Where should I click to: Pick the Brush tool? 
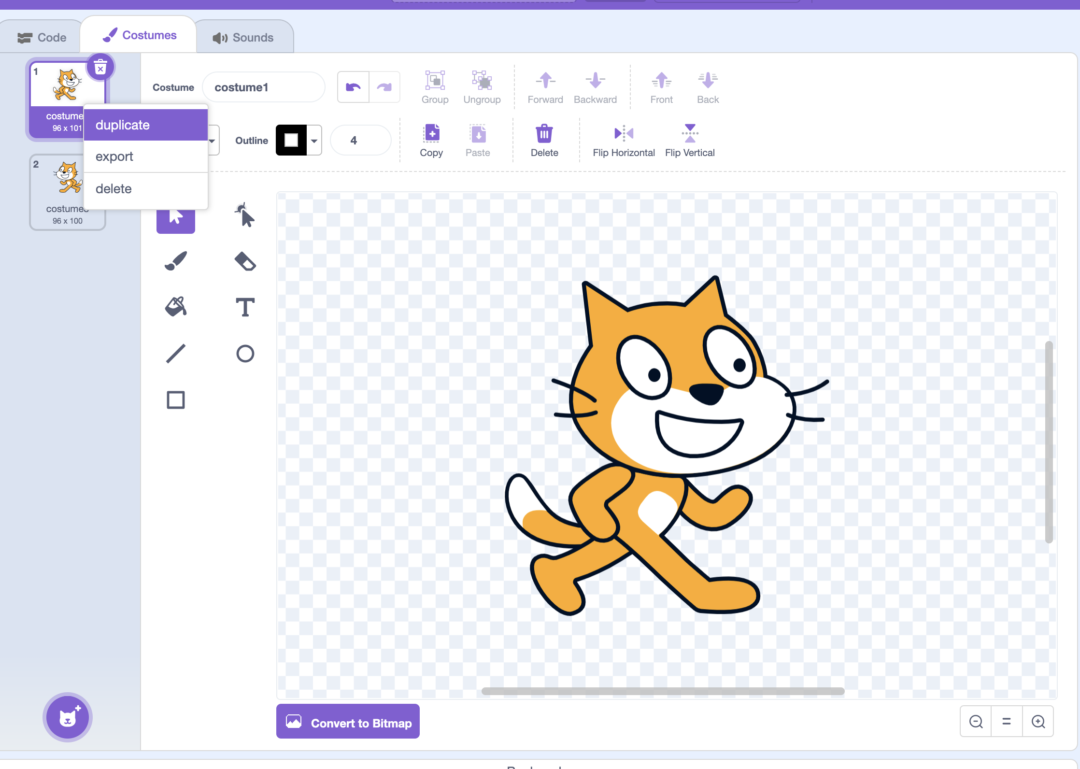click(175, 261)
